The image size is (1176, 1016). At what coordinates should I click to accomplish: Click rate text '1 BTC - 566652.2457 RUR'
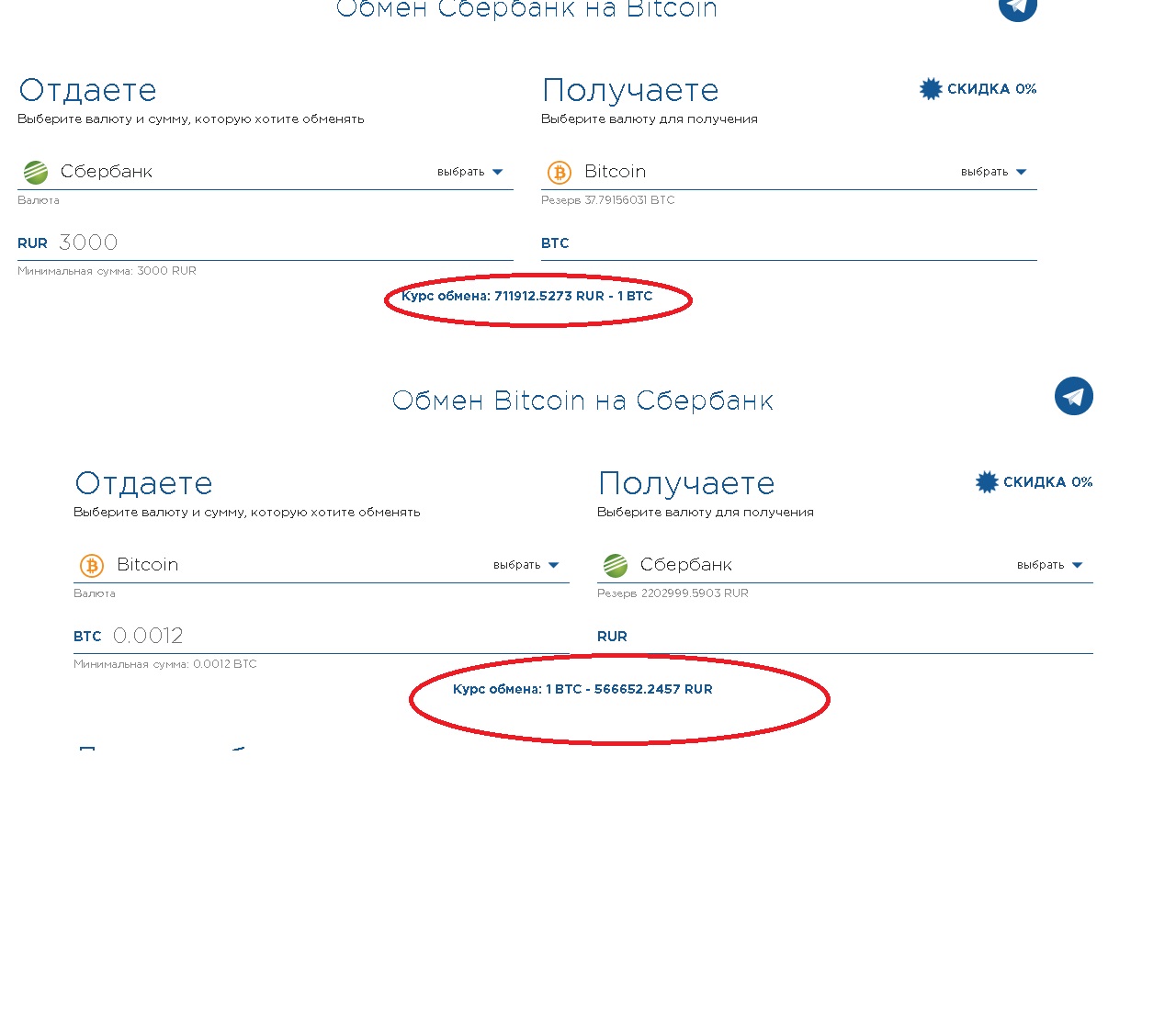629,689
